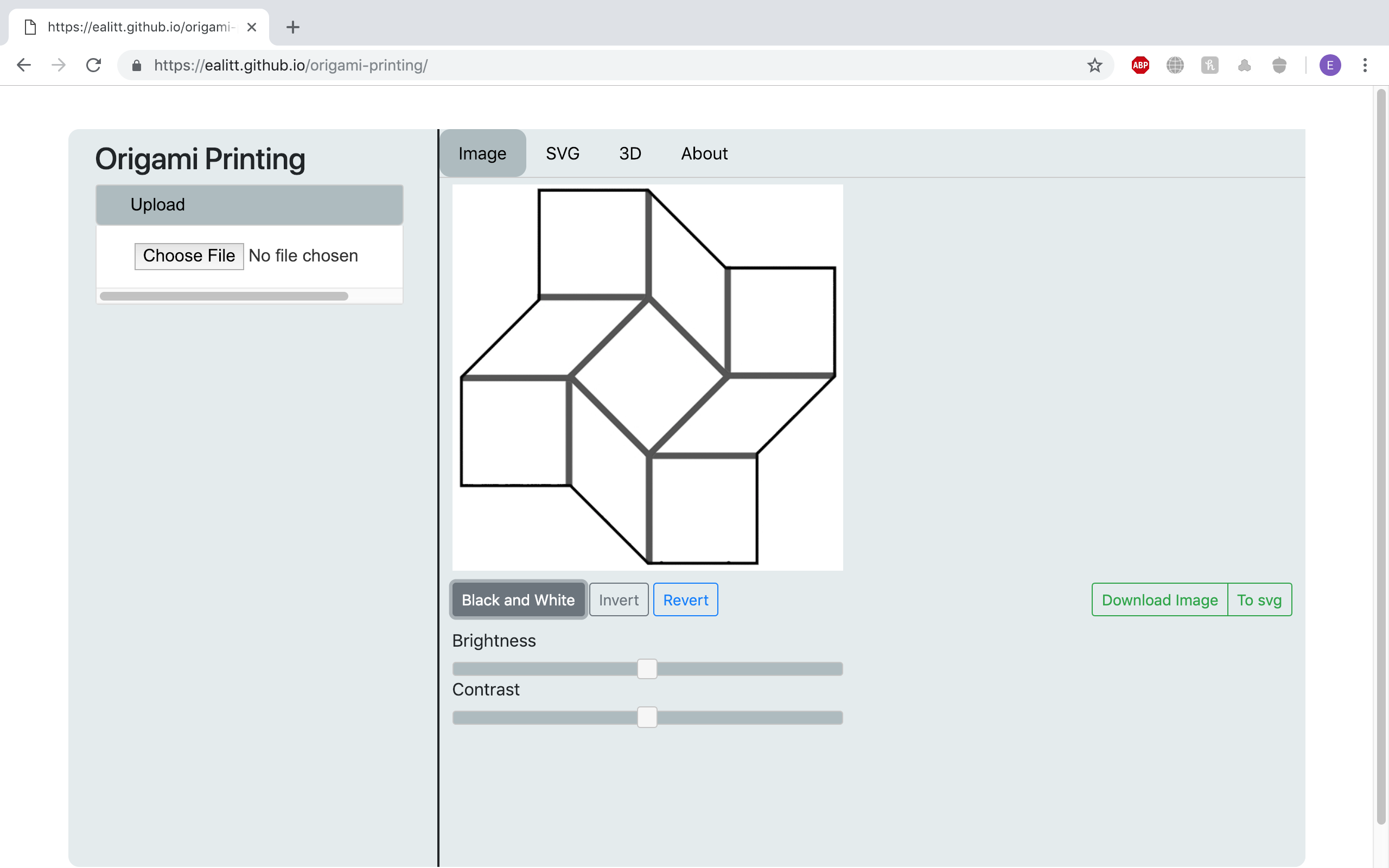This screenshot has height=868, width=1389.
Task: Open the browser three-dot menu
Action: pos(1365,65)
